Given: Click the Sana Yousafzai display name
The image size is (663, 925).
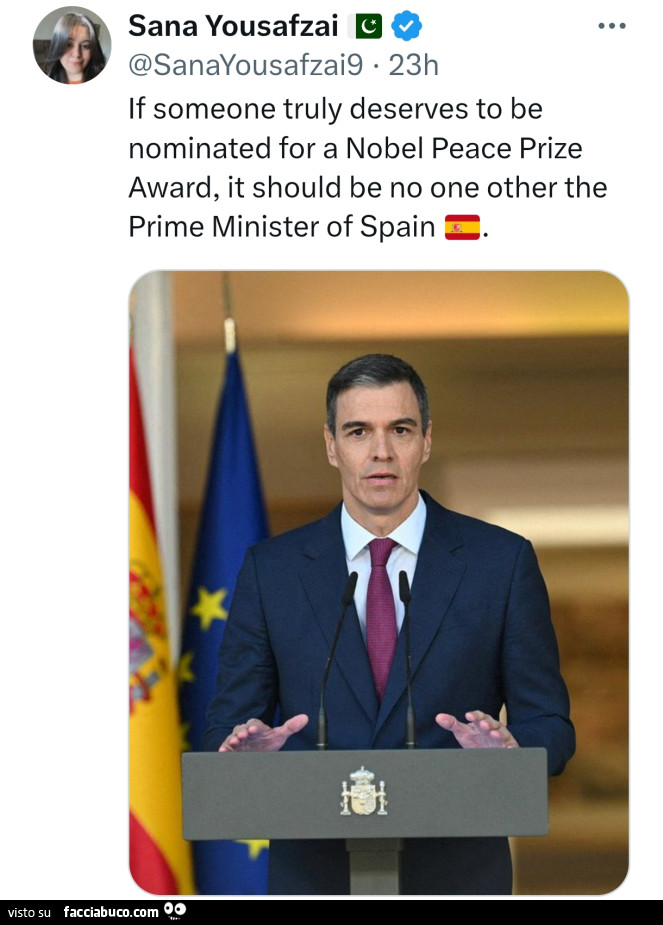Looking at the screenshot, I should (233, 26).
